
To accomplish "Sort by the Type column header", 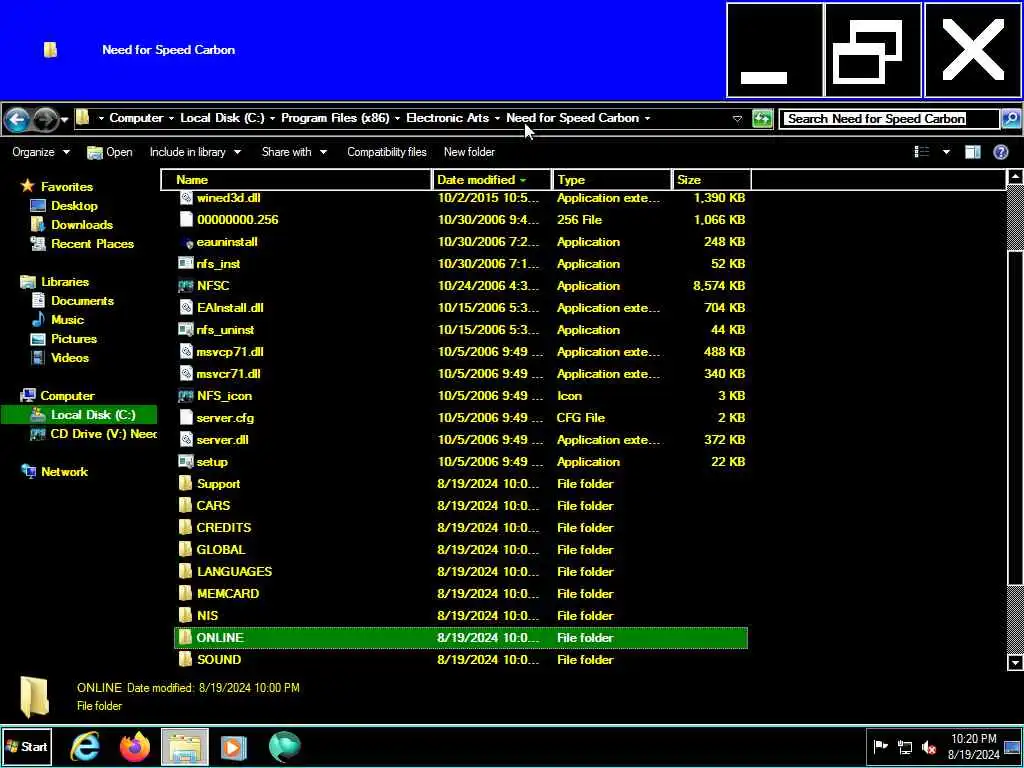I will (x=612, y=180).
